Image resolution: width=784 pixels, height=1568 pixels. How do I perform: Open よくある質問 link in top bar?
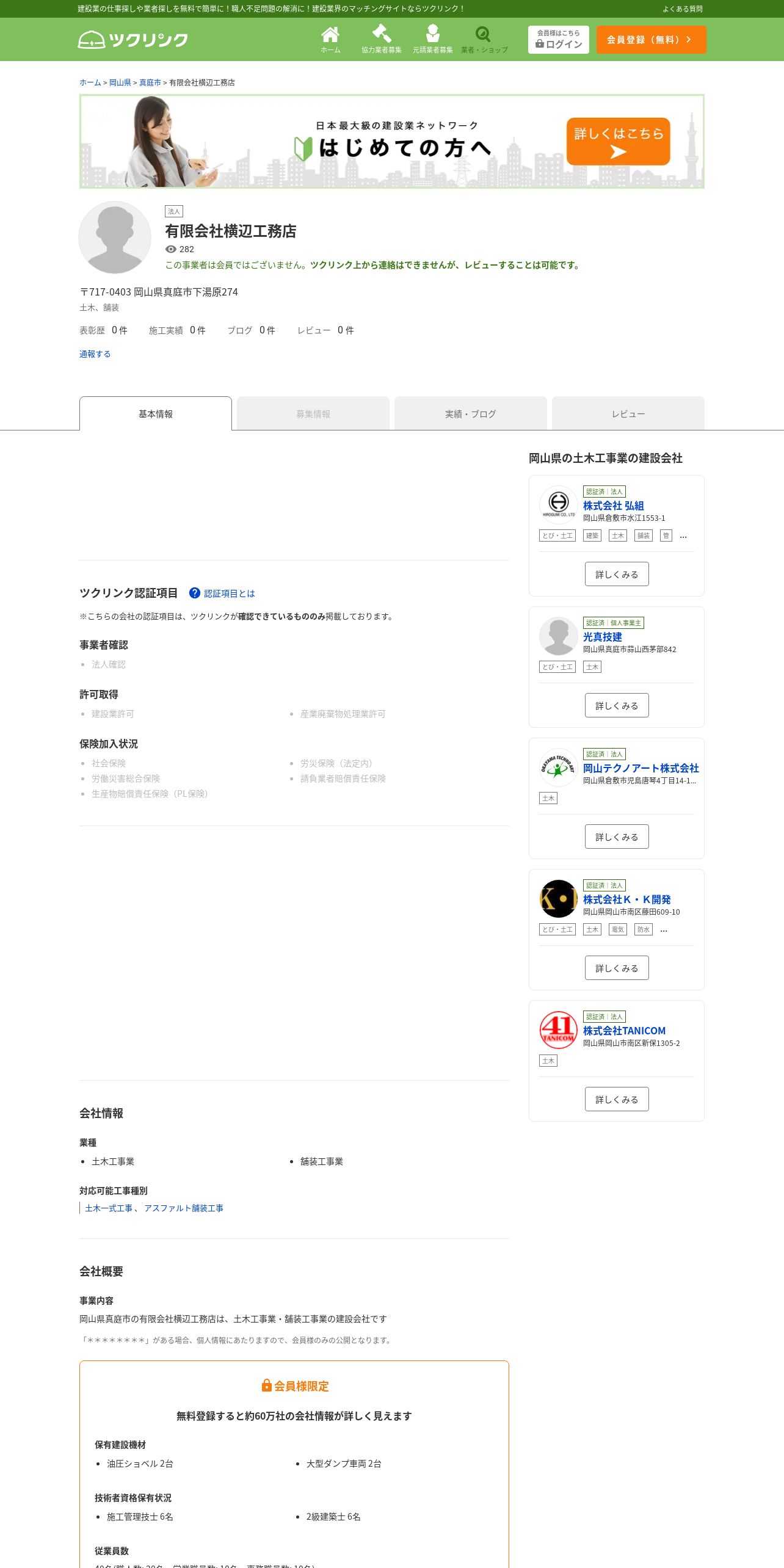[683, 9]
